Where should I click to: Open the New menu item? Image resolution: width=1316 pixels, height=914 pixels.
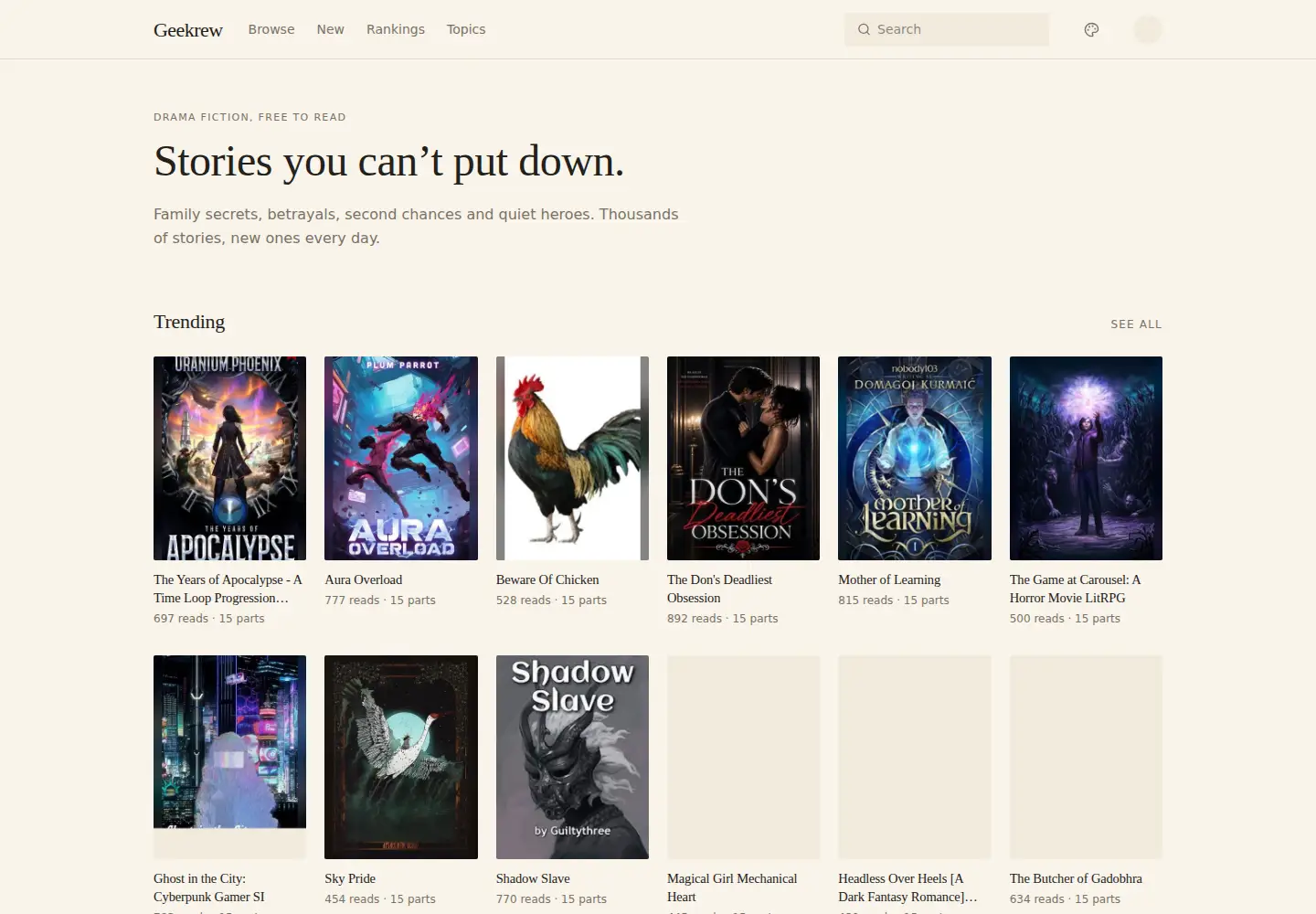click(x=330, y=29)
